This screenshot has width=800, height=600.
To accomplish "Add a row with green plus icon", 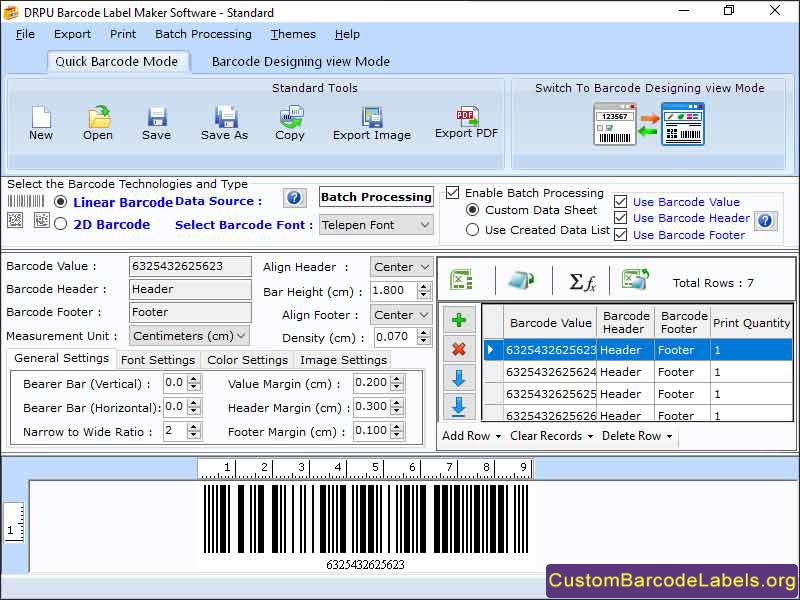I will click(459, 320).
